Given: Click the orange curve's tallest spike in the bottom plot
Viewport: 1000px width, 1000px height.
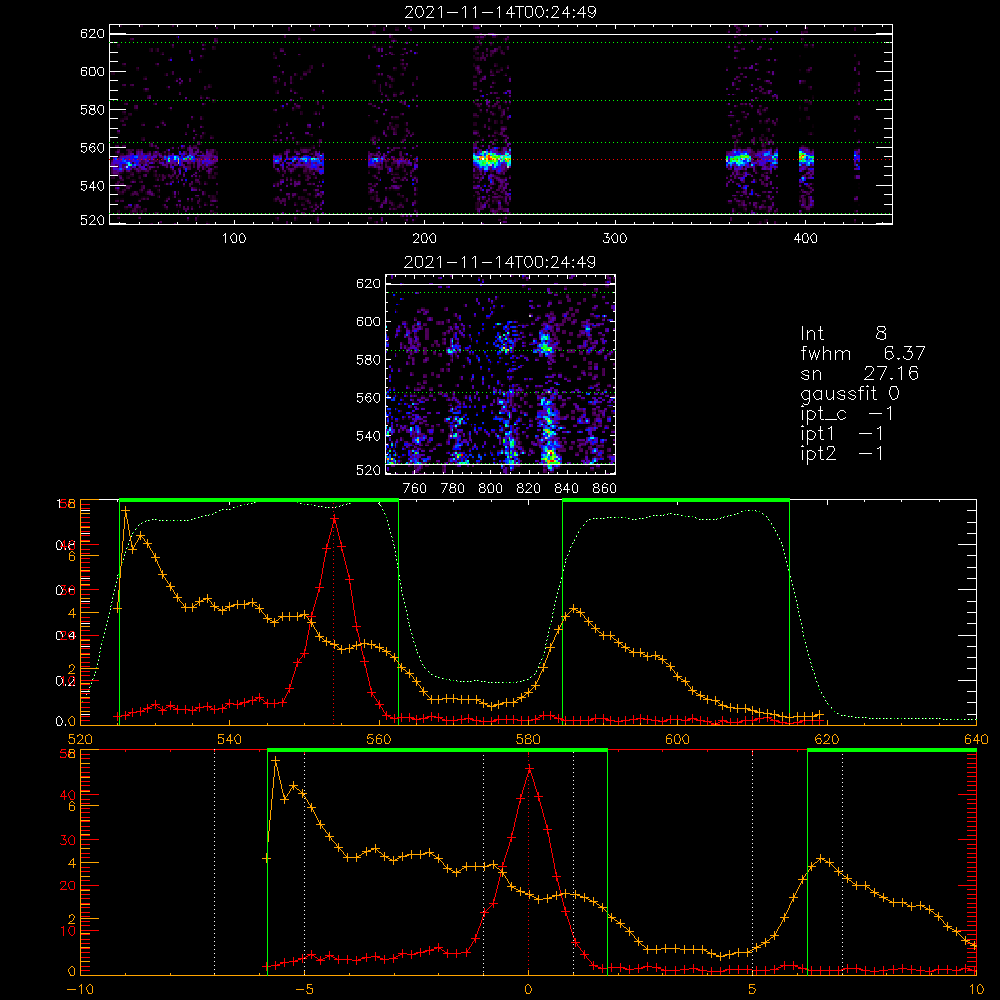Looking at the screenshot, I should coord(276,761).
